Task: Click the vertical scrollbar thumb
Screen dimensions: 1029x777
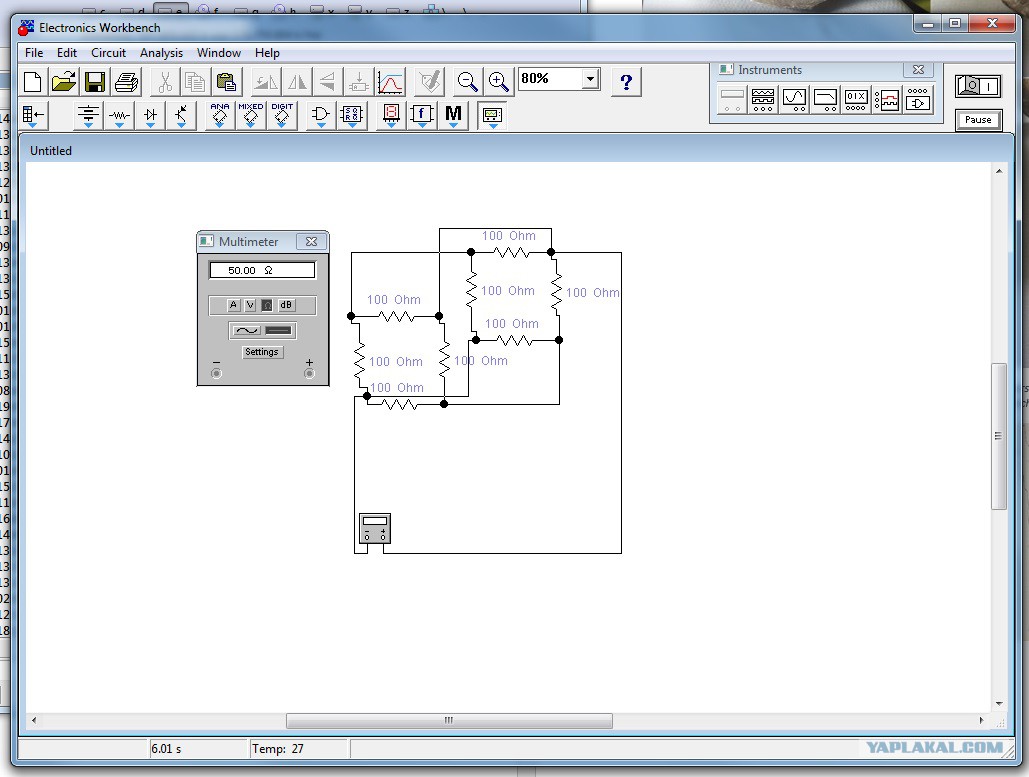Action: point(998,436)
